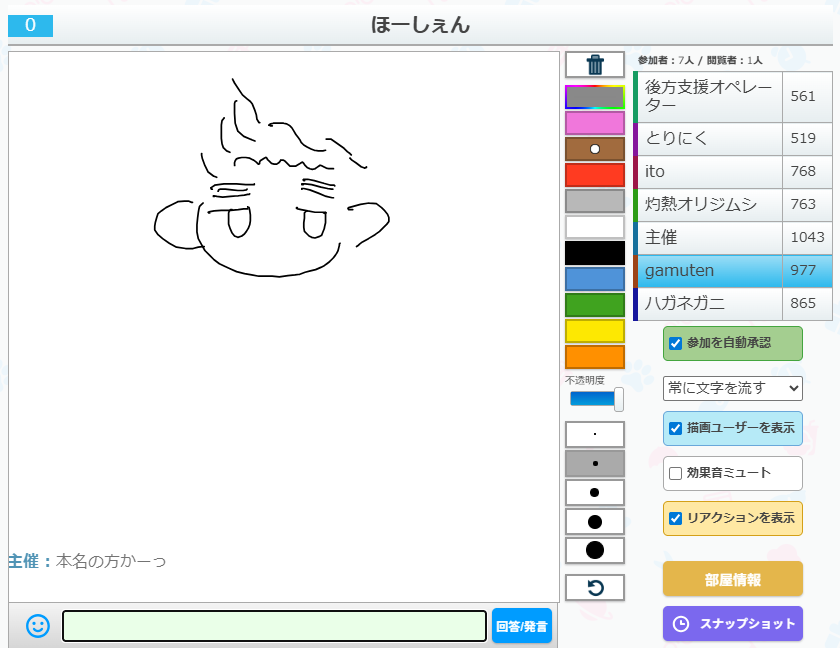840x648 pixels.
Task: Open the 常に文字を流す dropdown
Action: point(732,388)
